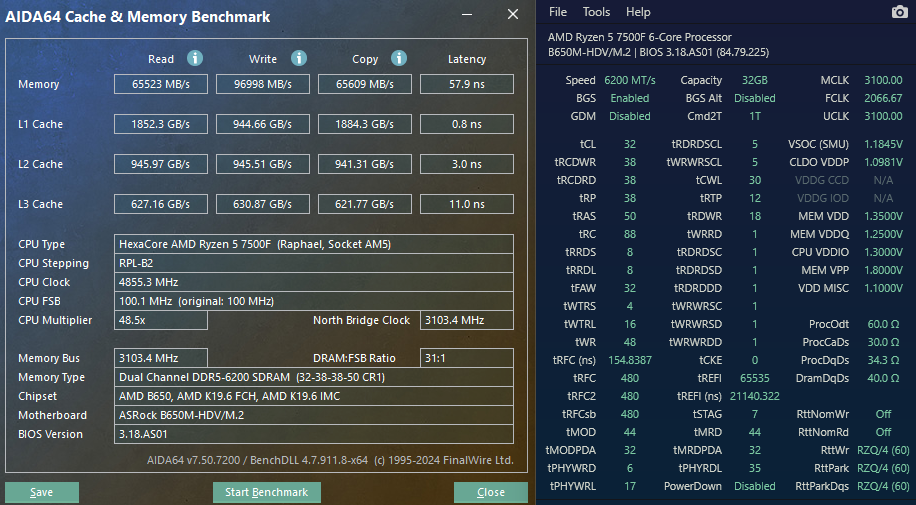Click tRFC (ns) value 154.8387
The width and height of the screenshot is (916, 505).
630,360
